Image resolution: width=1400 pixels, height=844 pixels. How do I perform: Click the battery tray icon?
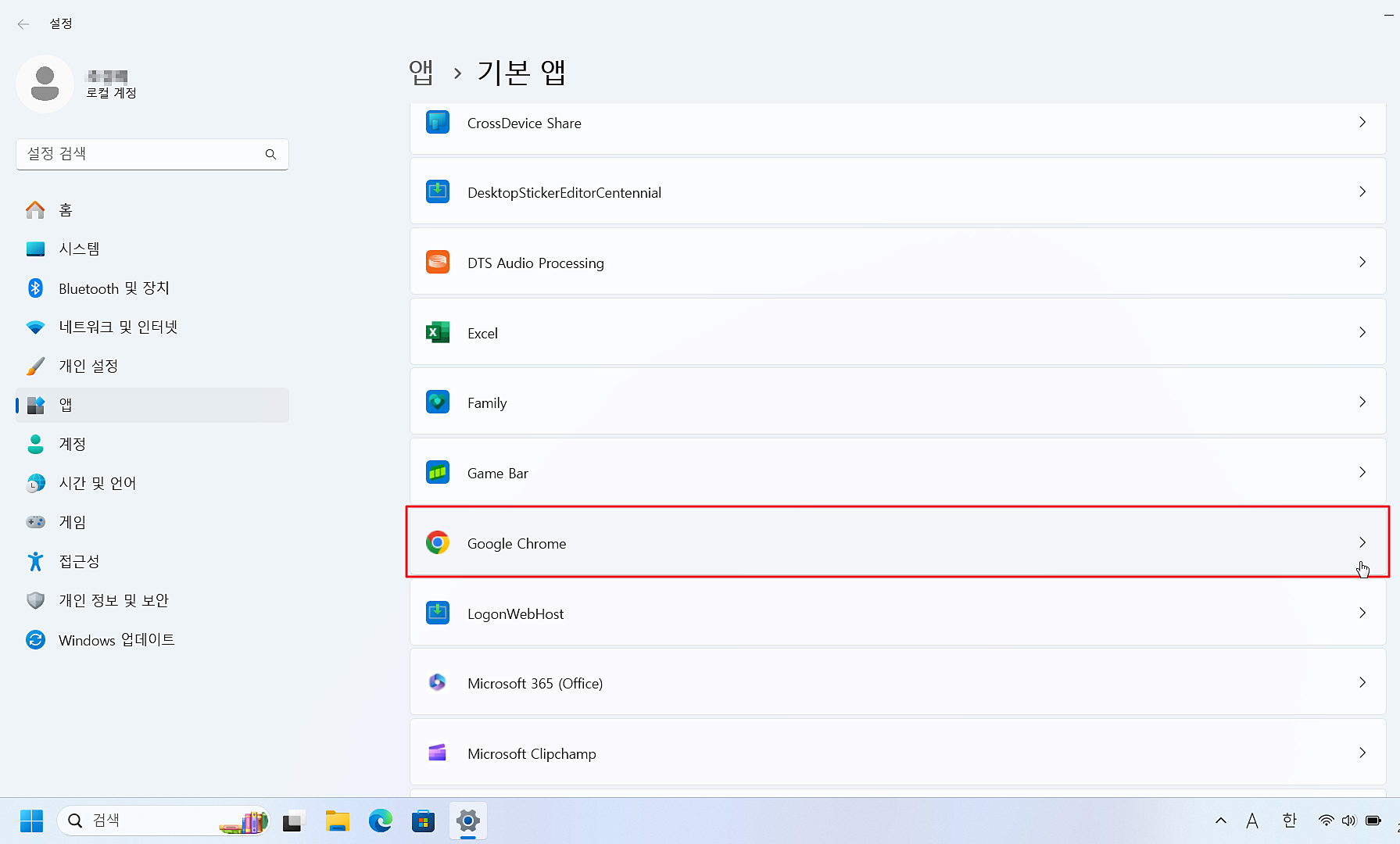click(x=1373, y=821)
